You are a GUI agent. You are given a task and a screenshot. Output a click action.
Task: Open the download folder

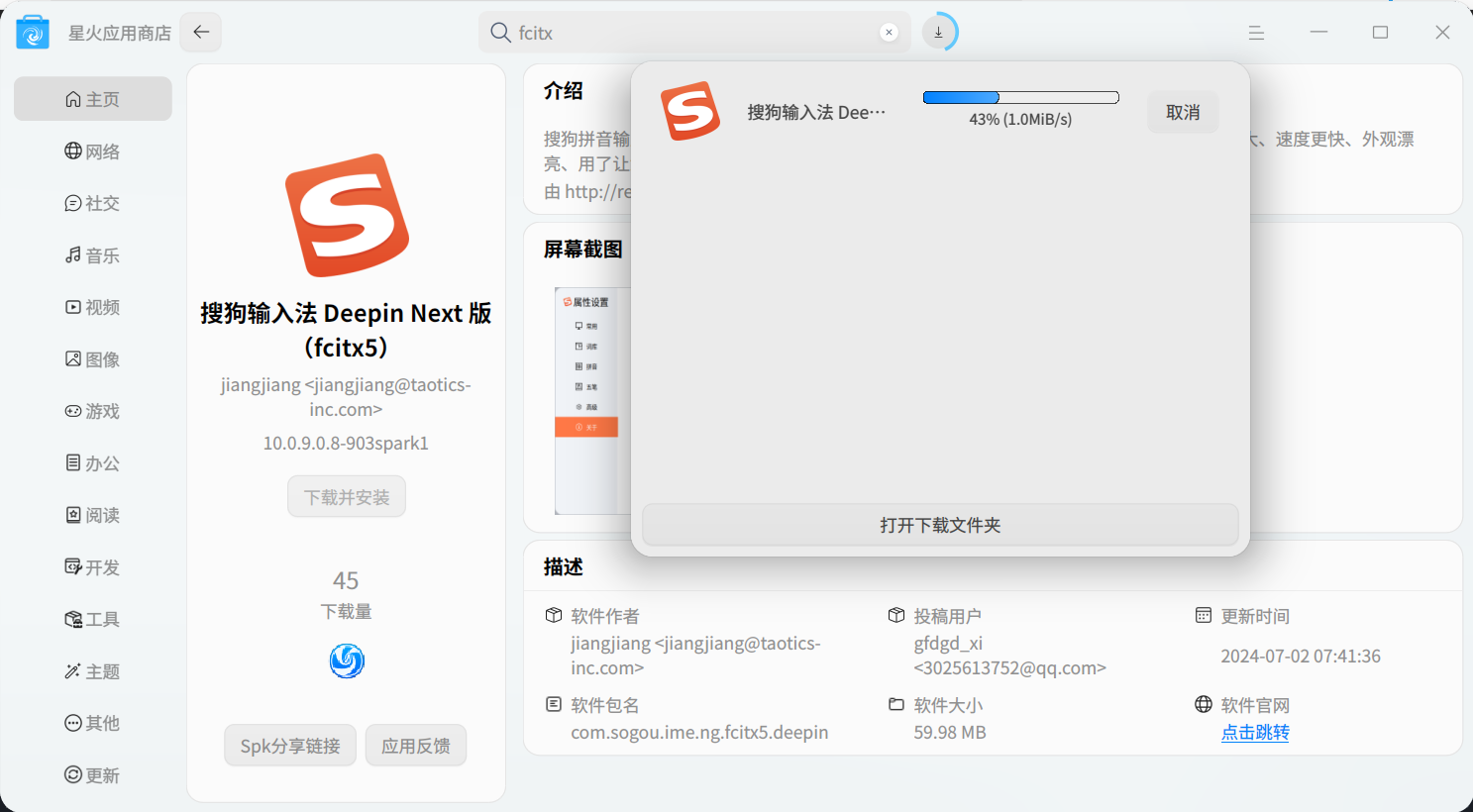coord(940,525)
